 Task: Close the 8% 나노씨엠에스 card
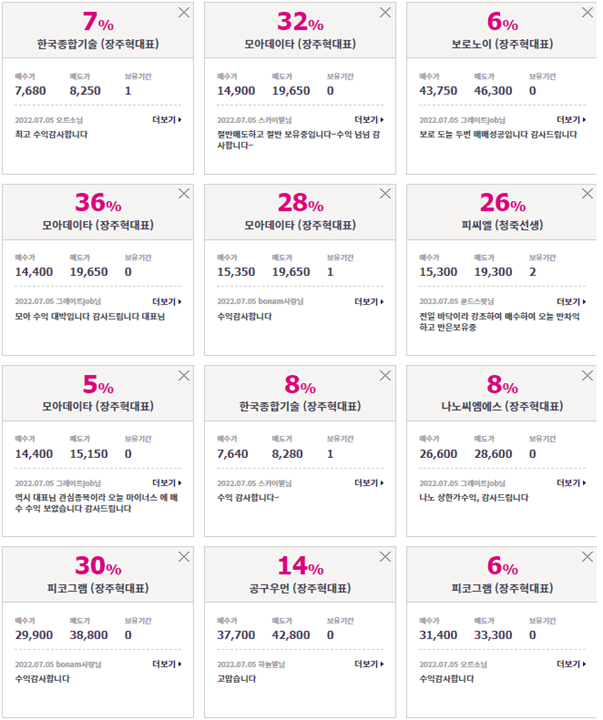(587, 375)
